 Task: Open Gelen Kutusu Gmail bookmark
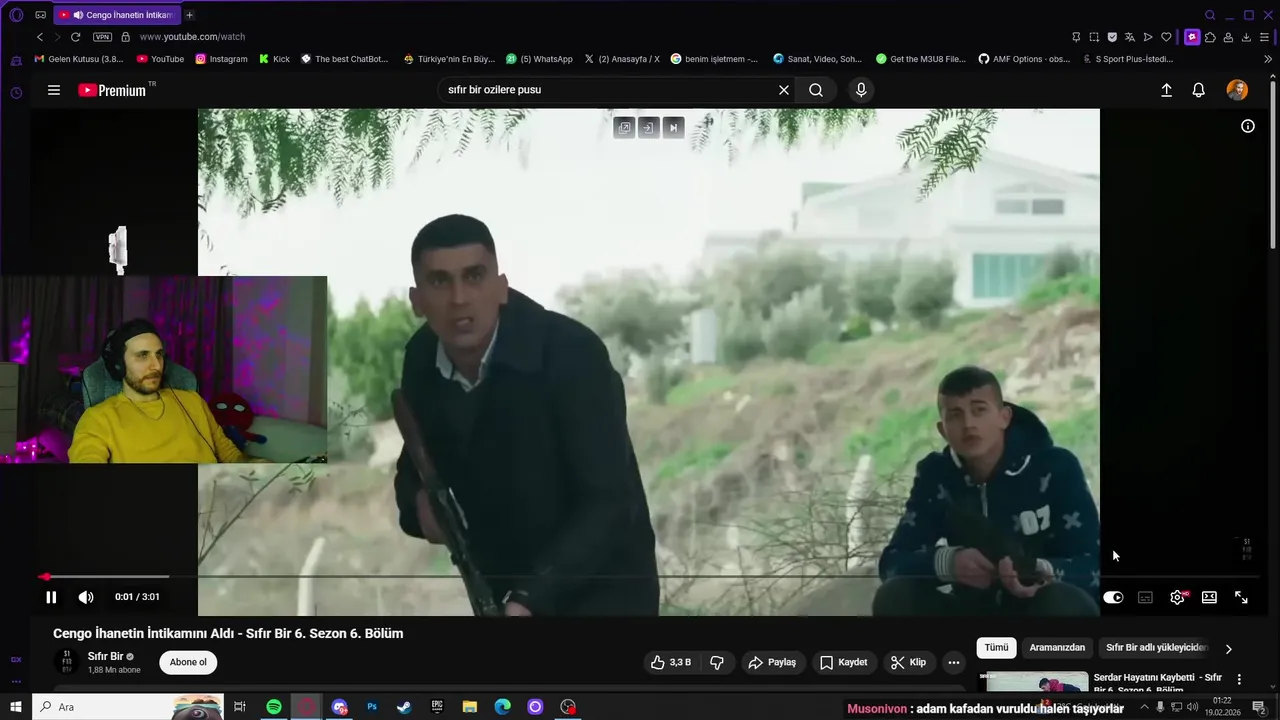point(79,59)
